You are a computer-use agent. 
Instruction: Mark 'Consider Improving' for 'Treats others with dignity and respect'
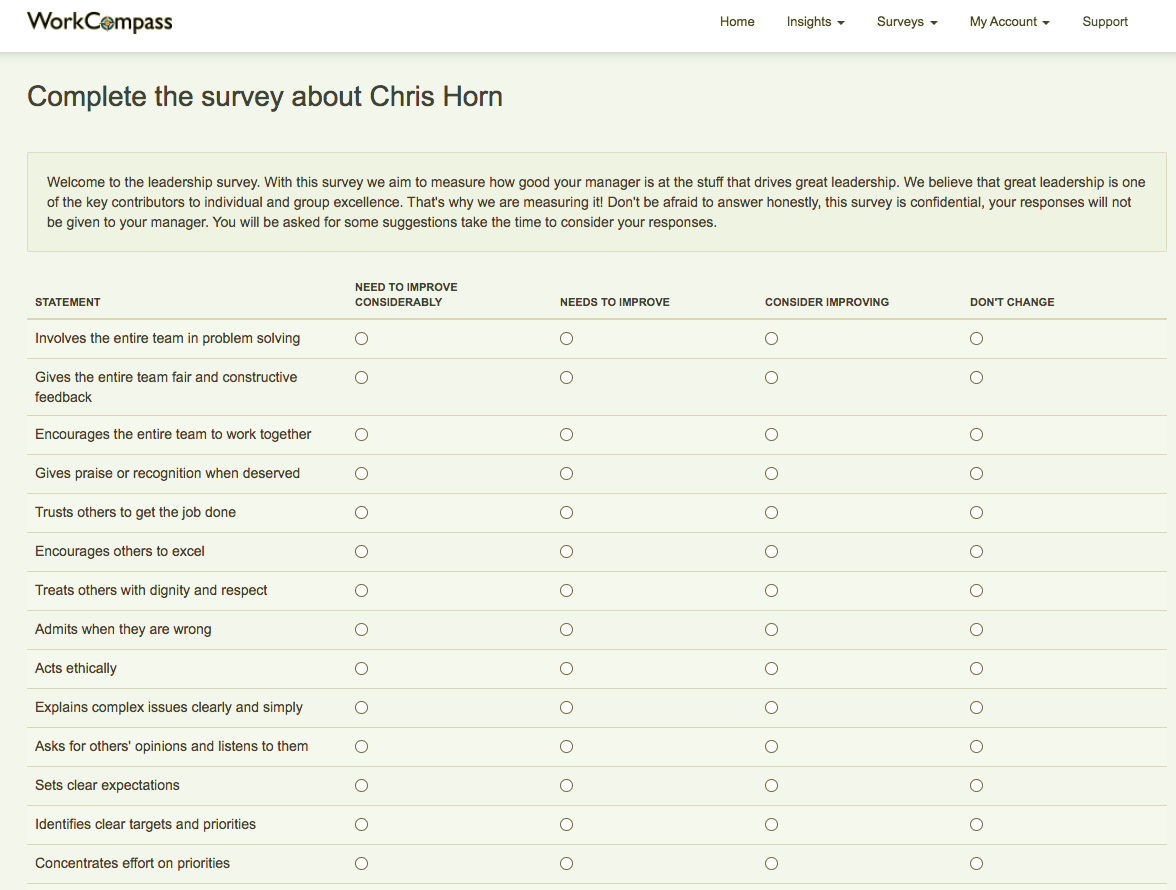771,590
